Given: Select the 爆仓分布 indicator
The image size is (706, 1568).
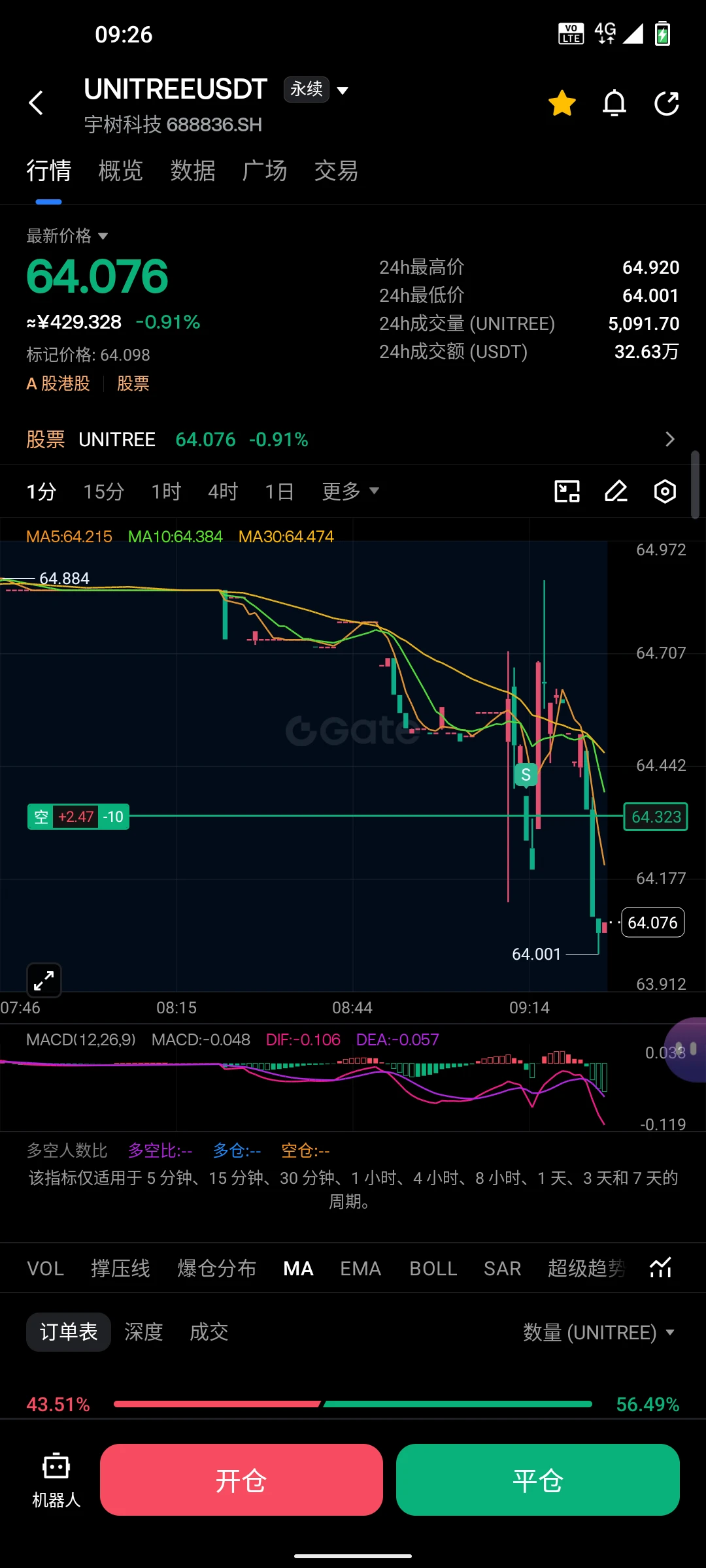Looking at the screenshot, I should pos(217,1268).
